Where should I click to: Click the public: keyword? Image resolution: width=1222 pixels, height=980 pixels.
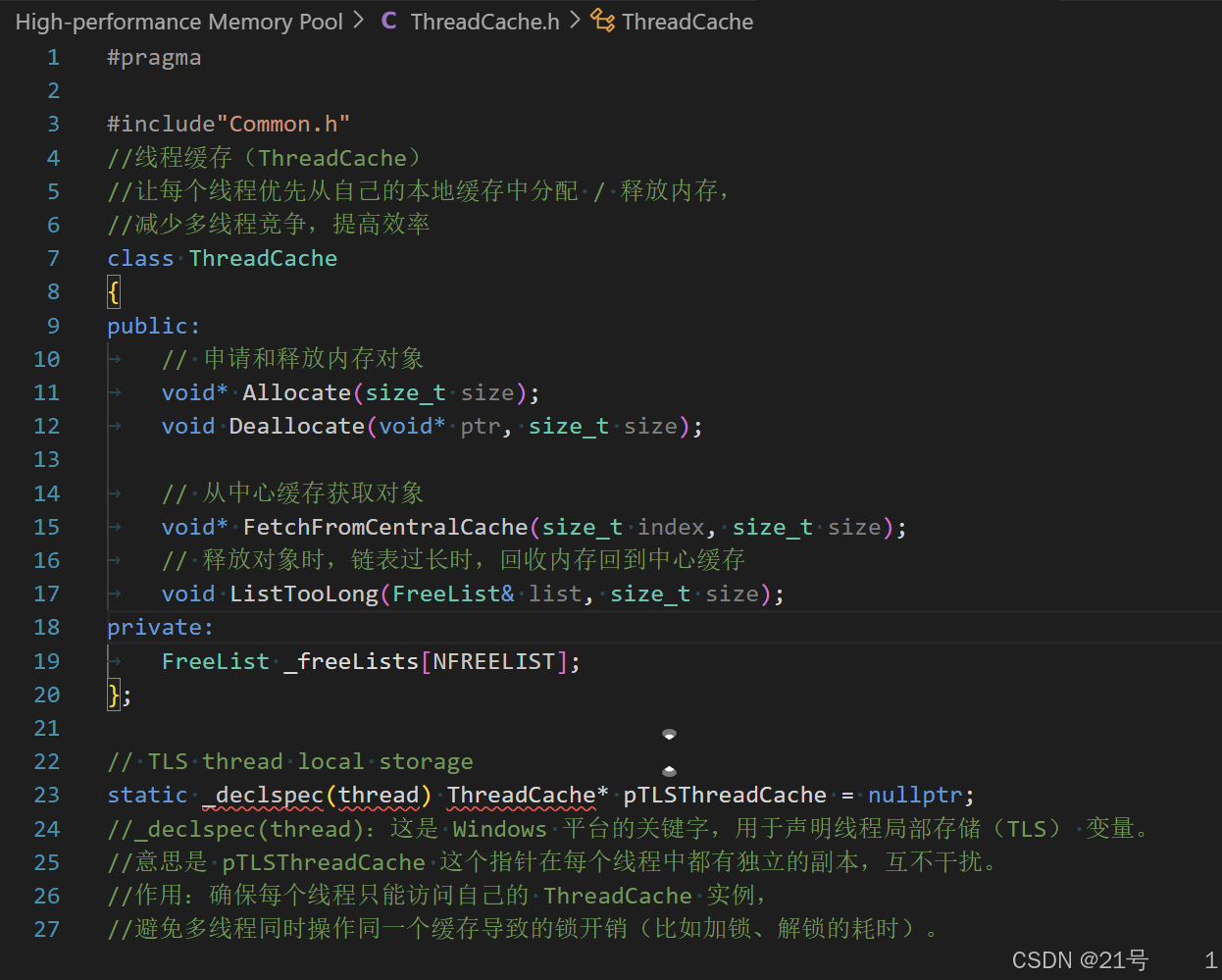154,326
